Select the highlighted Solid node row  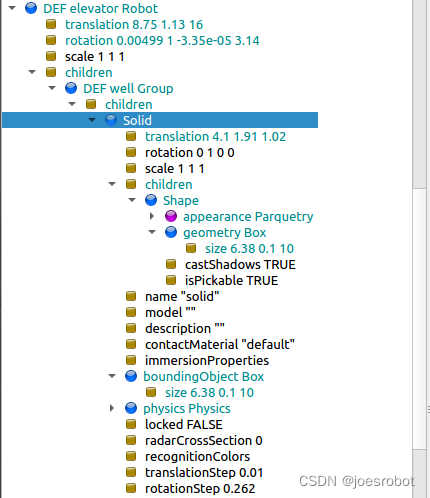click(160, 120)
